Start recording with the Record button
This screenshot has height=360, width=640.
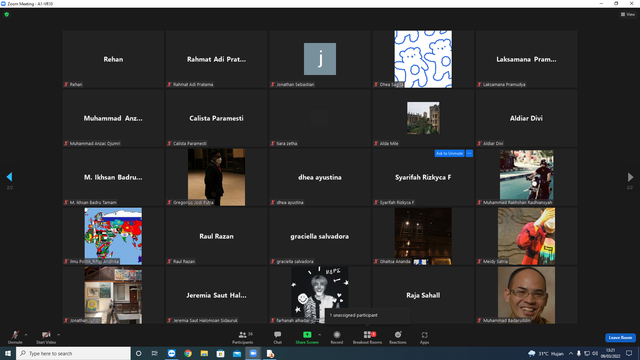pos(337,337)
